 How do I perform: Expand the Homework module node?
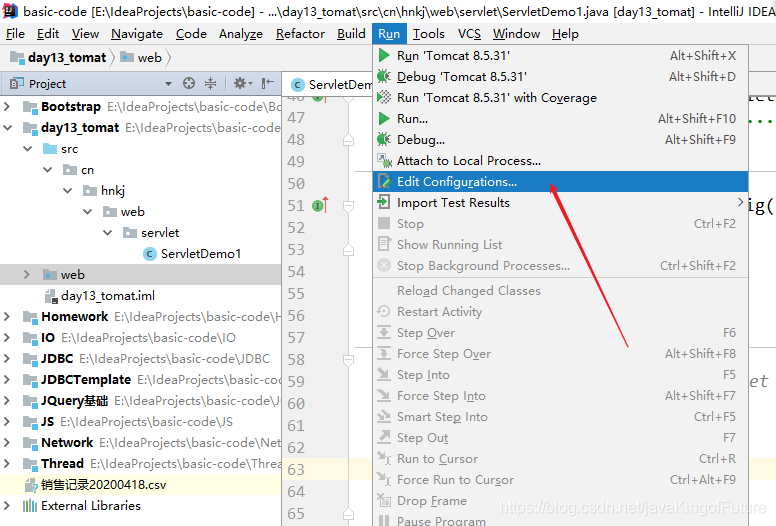click(7, 316)
